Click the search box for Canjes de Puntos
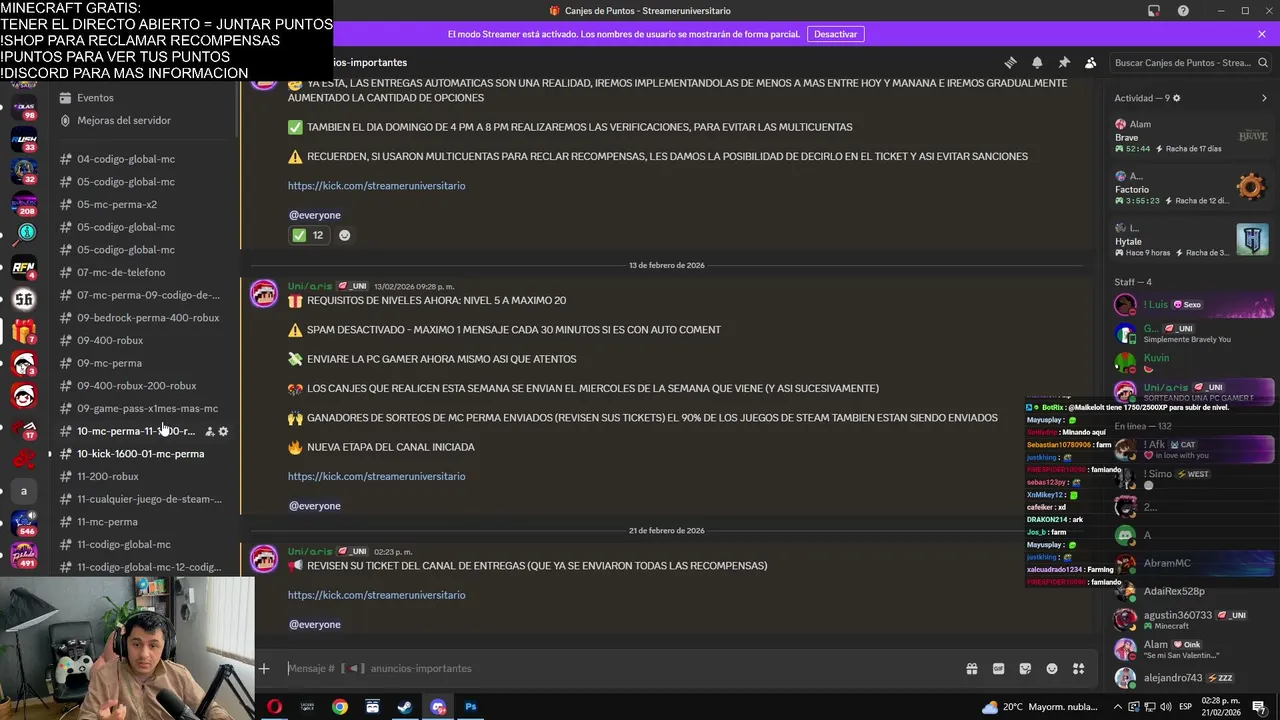This screenshot has width=1280, height=720. (x=1190, y=62)
